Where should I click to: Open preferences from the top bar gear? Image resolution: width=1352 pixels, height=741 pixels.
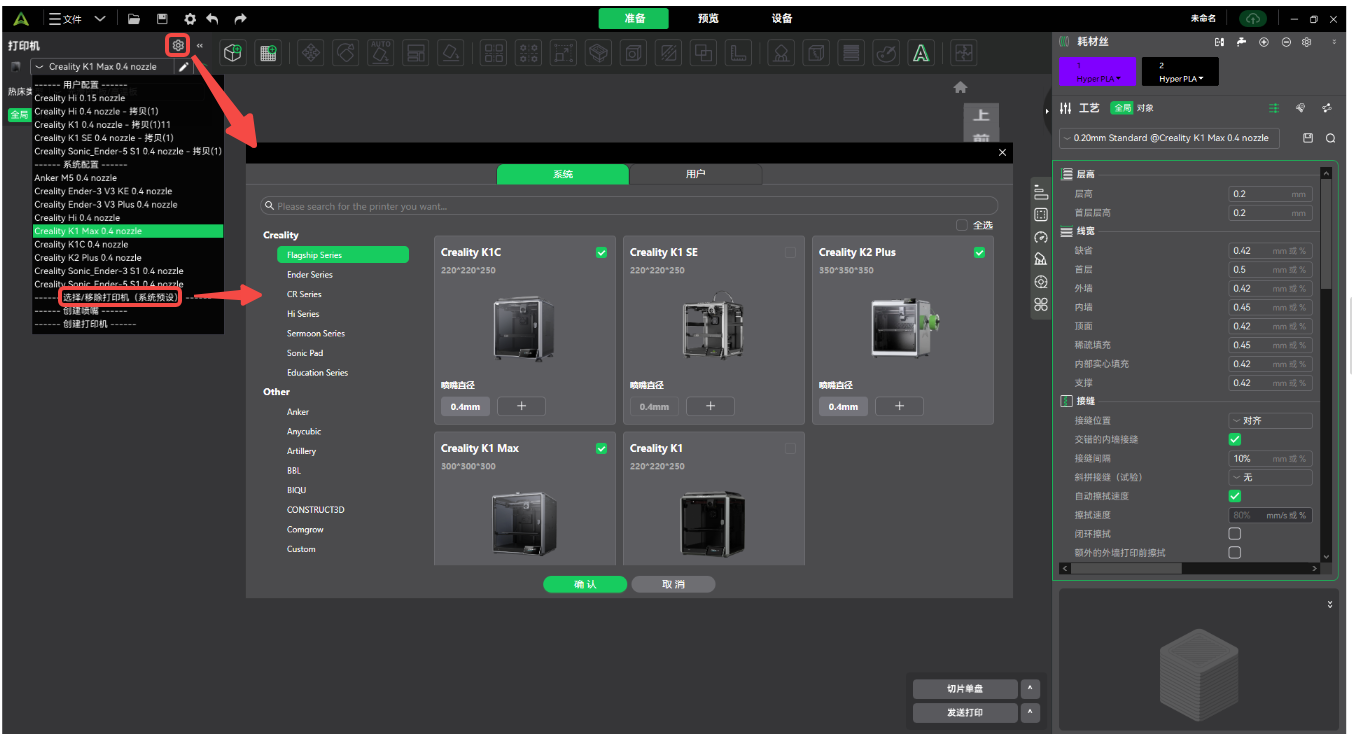(189, 19)
